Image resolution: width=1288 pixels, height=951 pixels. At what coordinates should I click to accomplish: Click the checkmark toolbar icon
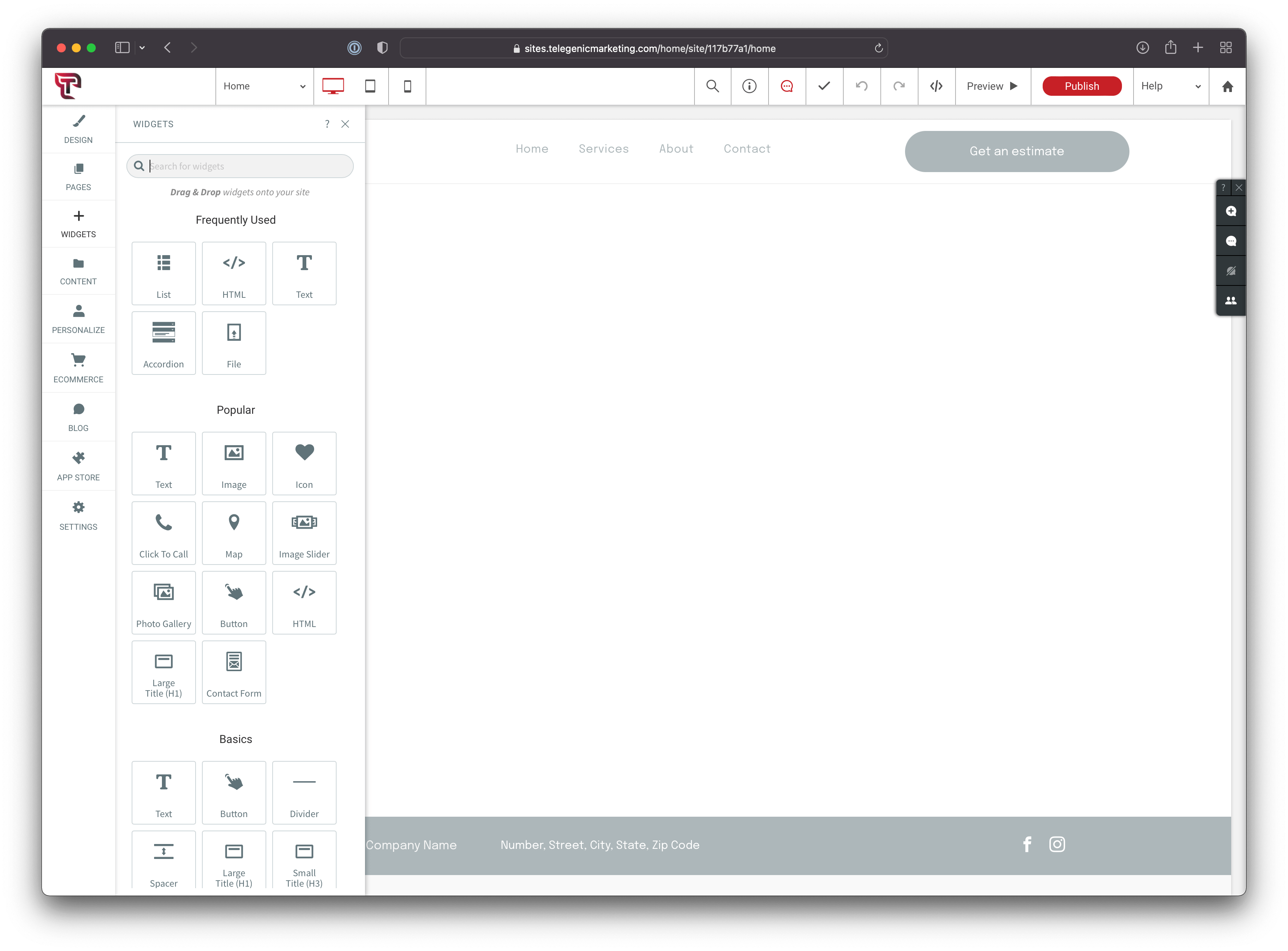click(824, 86)
